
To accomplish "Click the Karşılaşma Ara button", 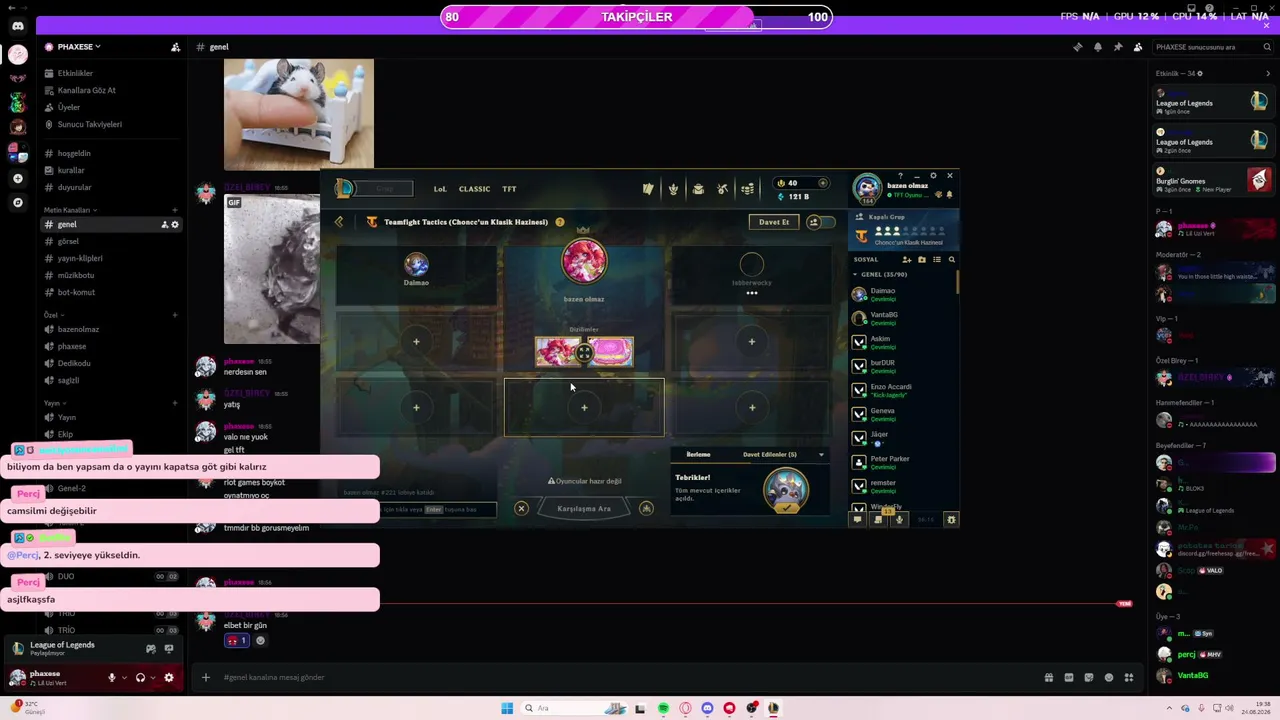I will 584,509.
